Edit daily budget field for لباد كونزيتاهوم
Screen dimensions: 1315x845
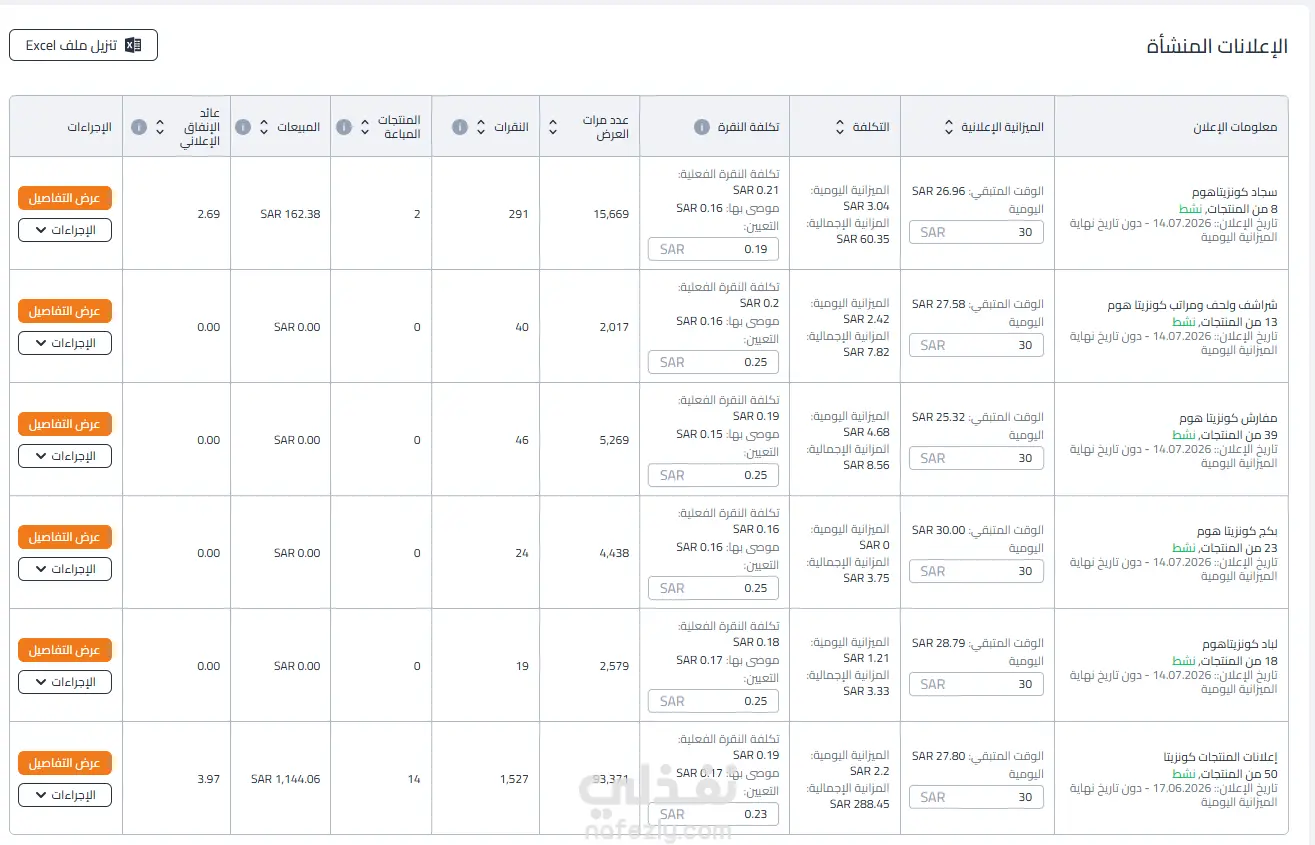pos(976,684)
